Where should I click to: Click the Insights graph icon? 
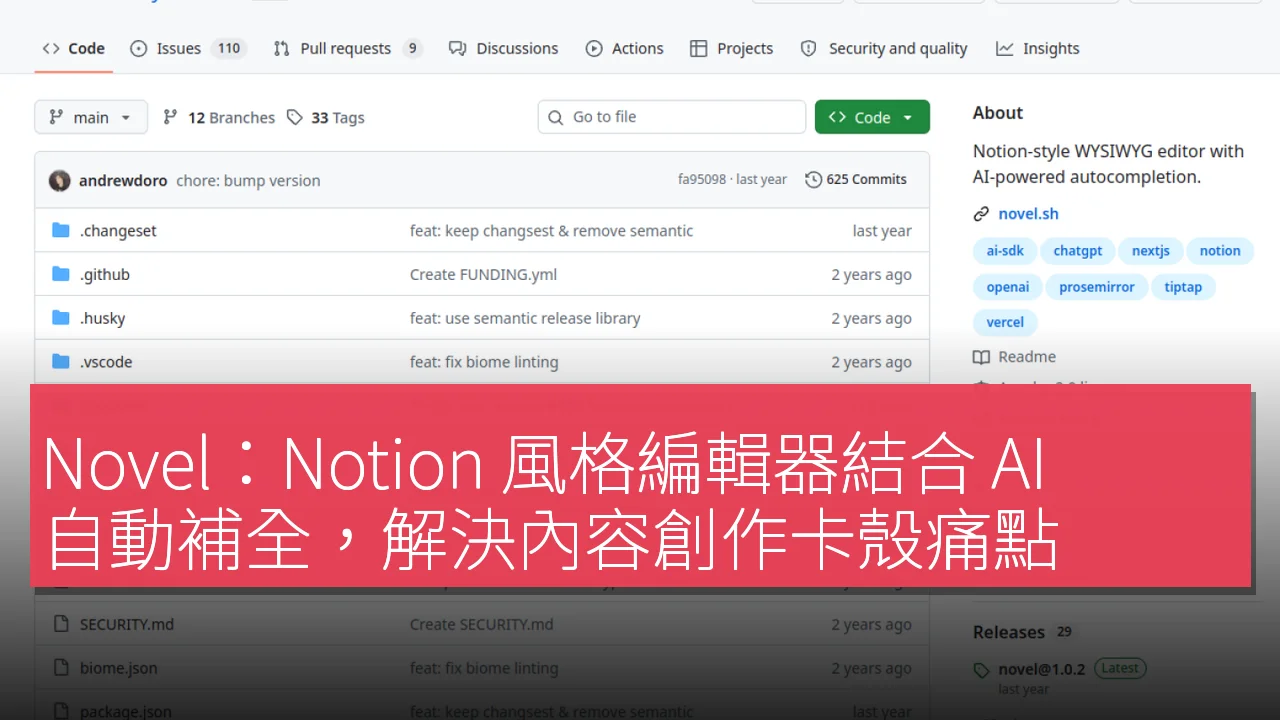click(x=1005, y=48)
